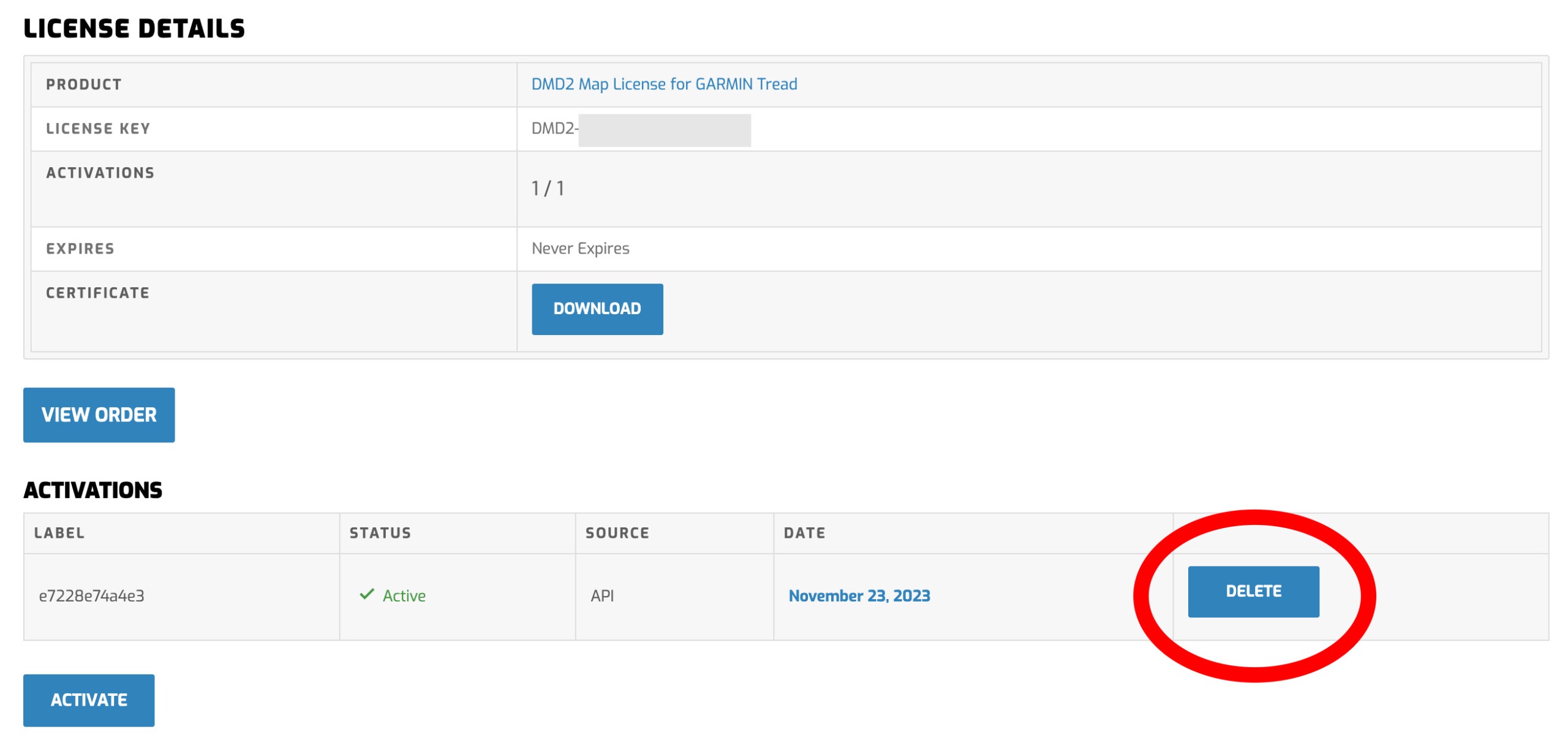Open DMD2 Map License for GARMIN Tread link
Viewport: 1568px width, 743px height.
click(663, 84)
